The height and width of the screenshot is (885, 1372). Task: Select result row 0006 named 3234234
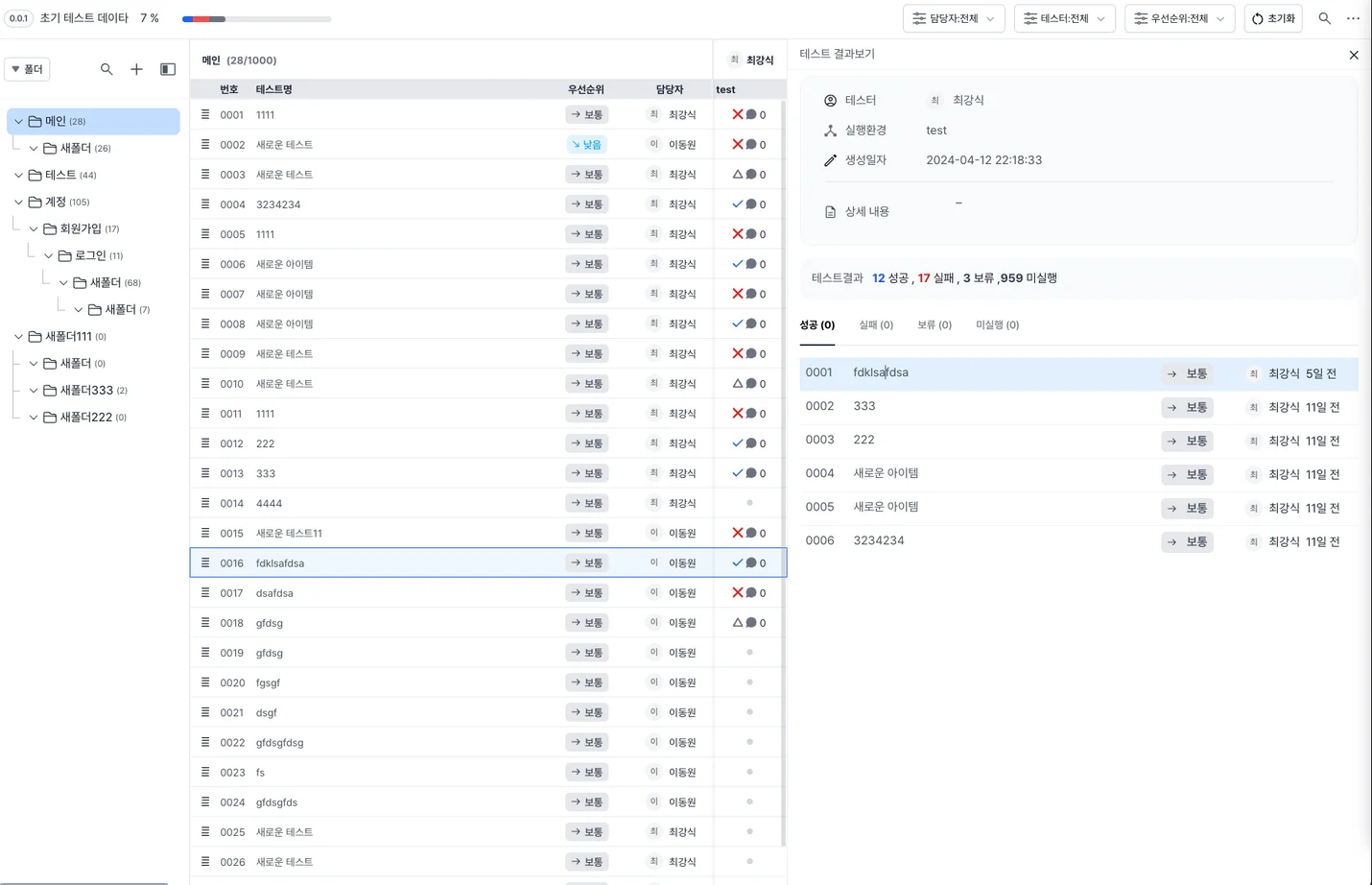1078,541
